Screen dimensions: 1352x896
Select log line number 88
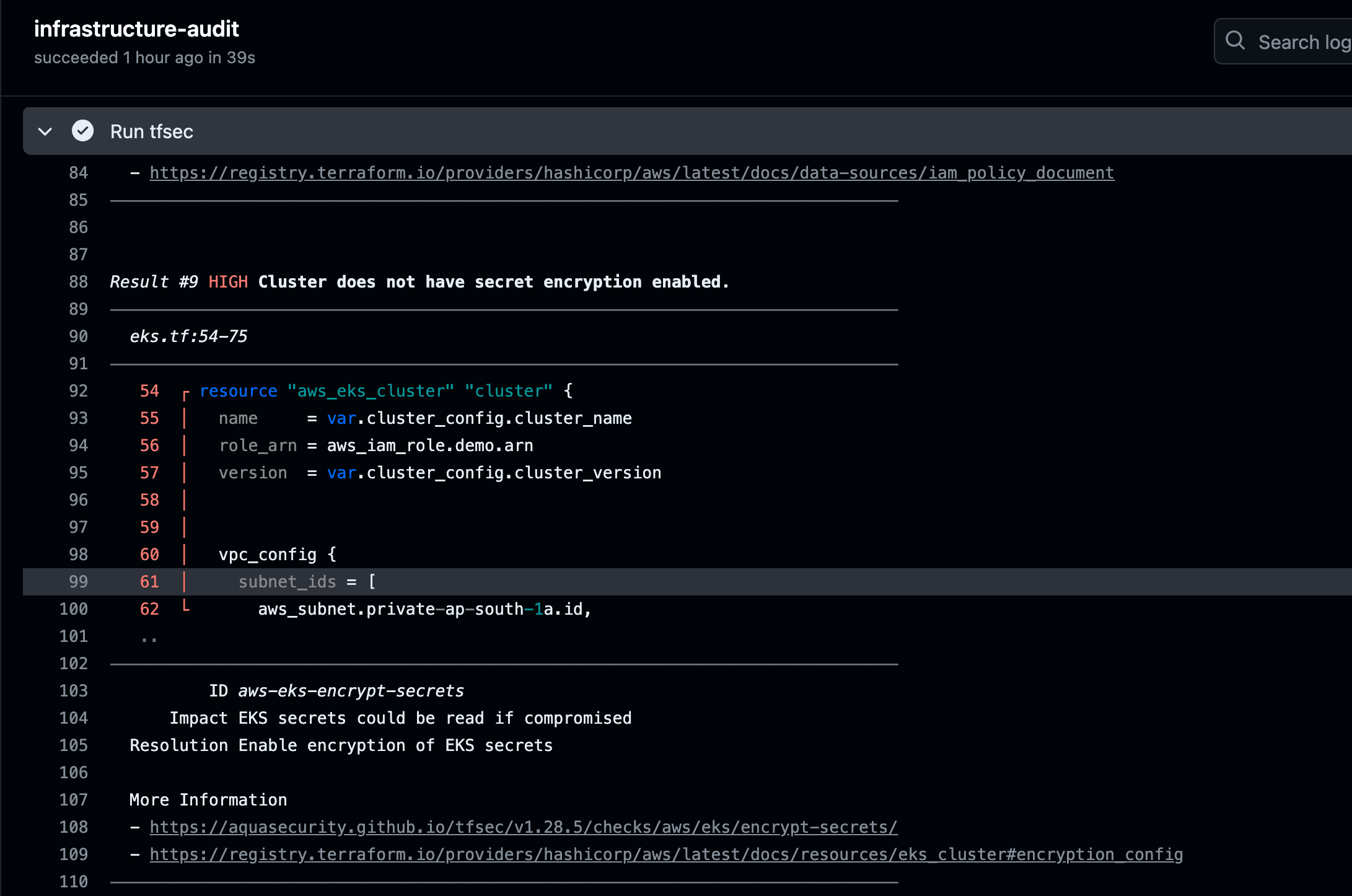(78, 282)
